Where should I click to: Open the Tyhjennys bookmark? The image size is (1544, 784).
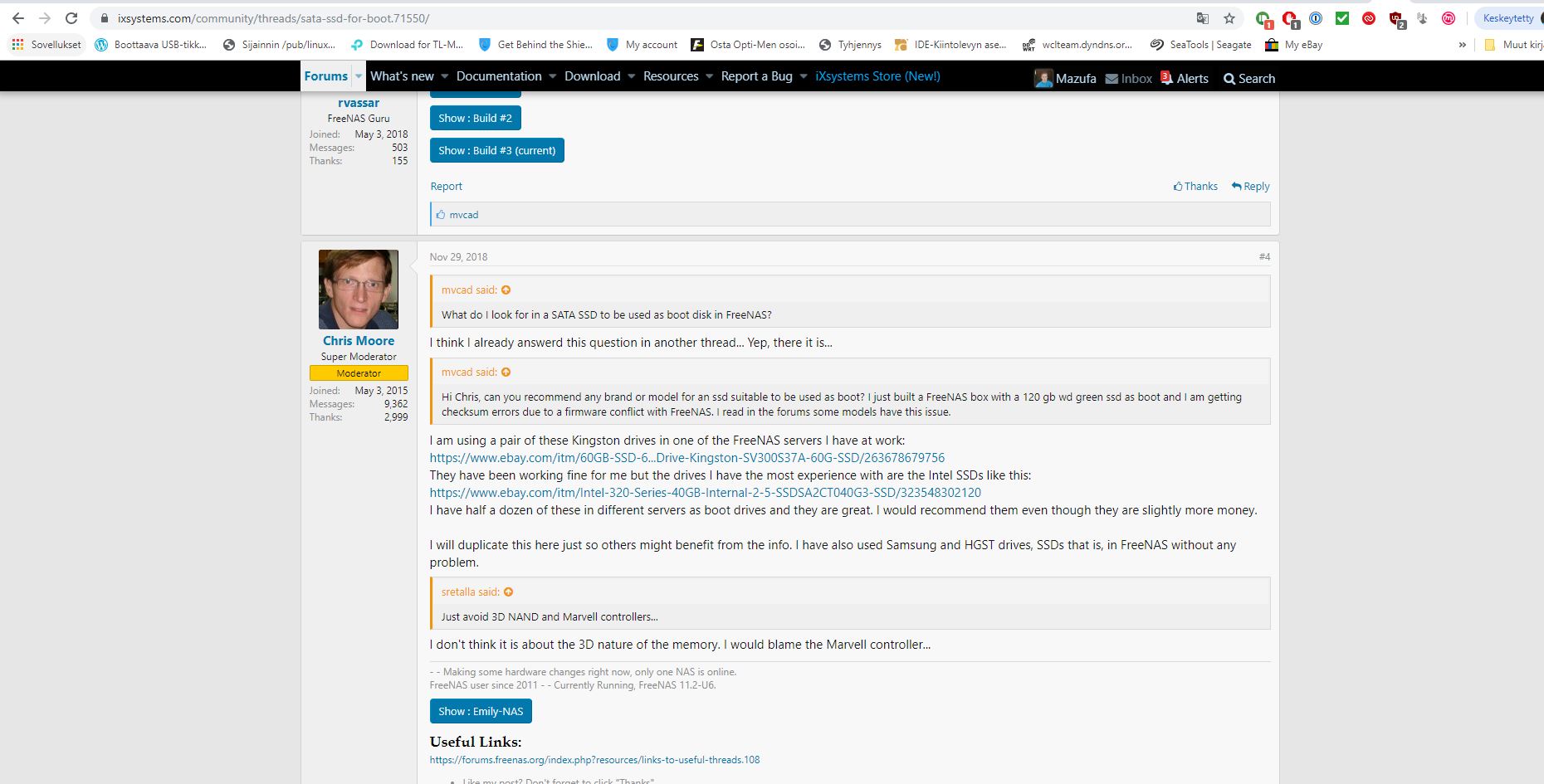(850, 45)
